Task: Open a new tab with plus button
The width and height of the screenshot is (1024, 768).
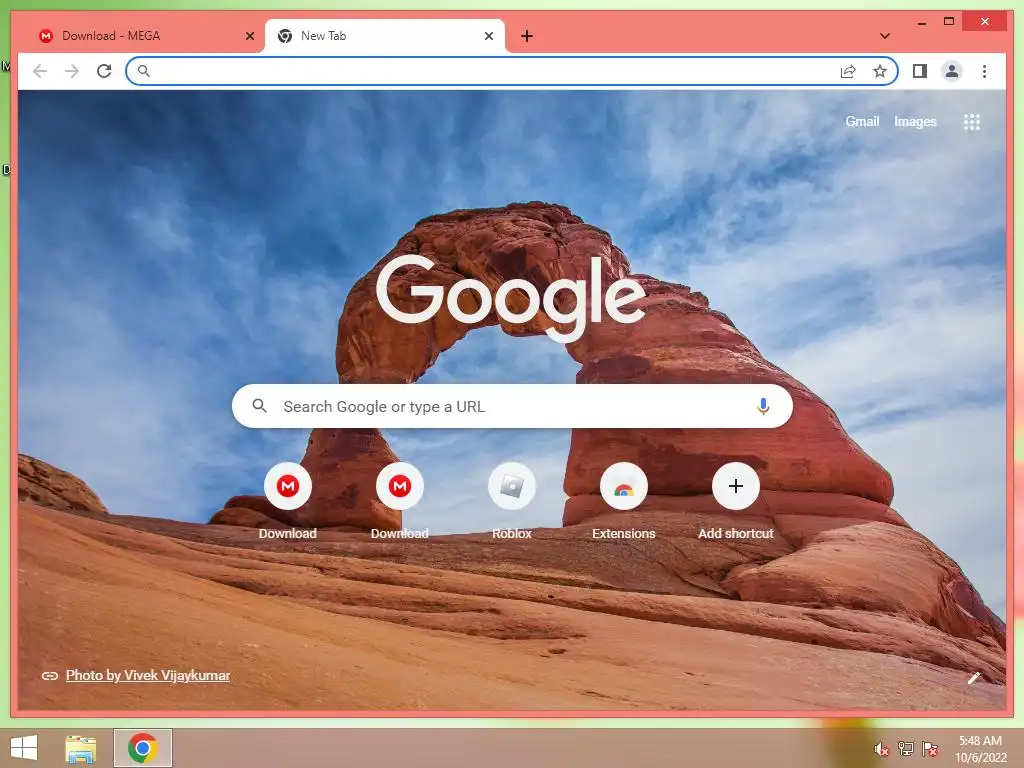Action: (527, 36)
